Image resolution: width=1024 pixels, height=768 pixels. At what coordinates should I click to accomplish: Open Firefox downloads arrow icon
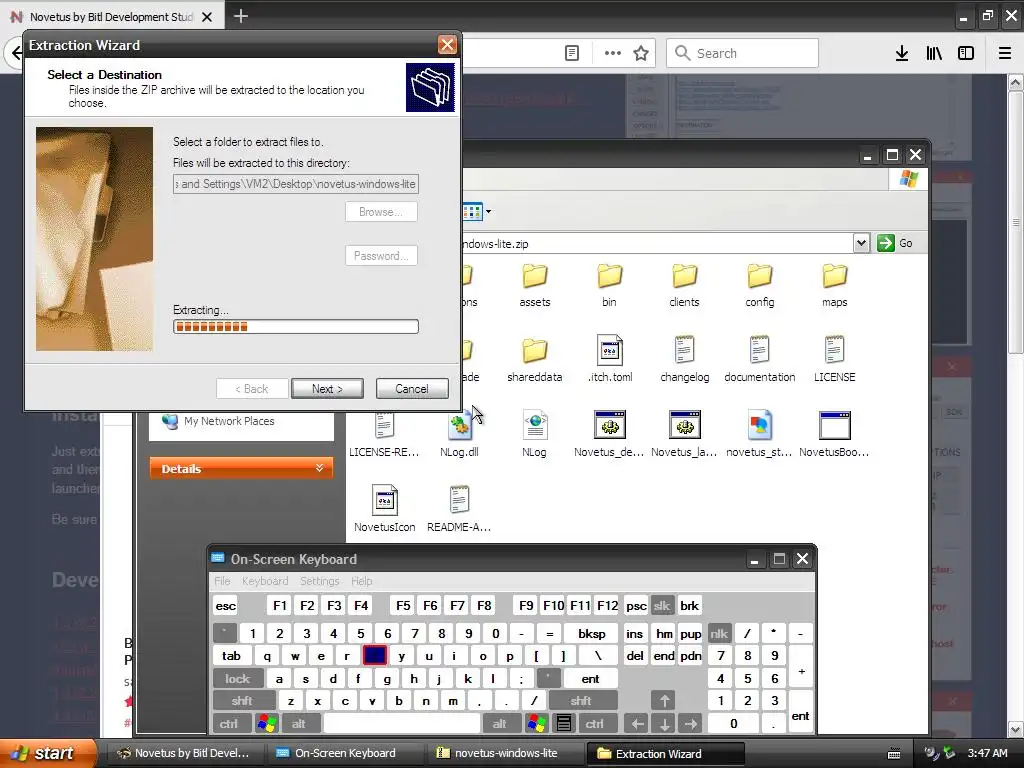coord(902,54)
